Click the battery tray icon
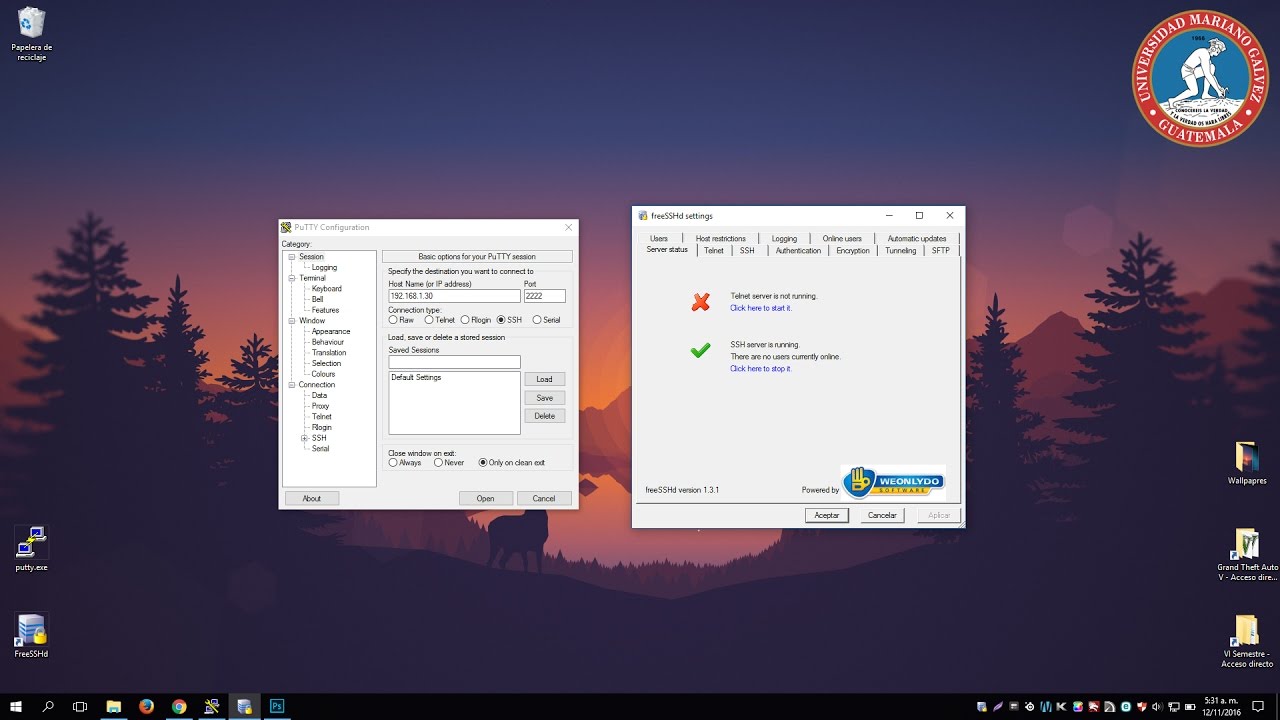 coord(1190,707)
